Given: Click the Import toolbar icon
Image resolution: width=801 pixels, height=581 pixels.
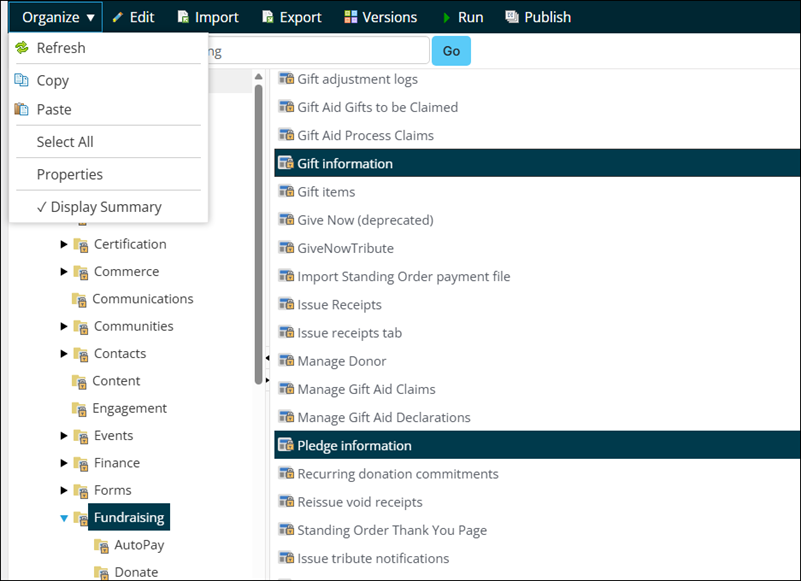Looking at the screenshot, I should pos(183,17).
